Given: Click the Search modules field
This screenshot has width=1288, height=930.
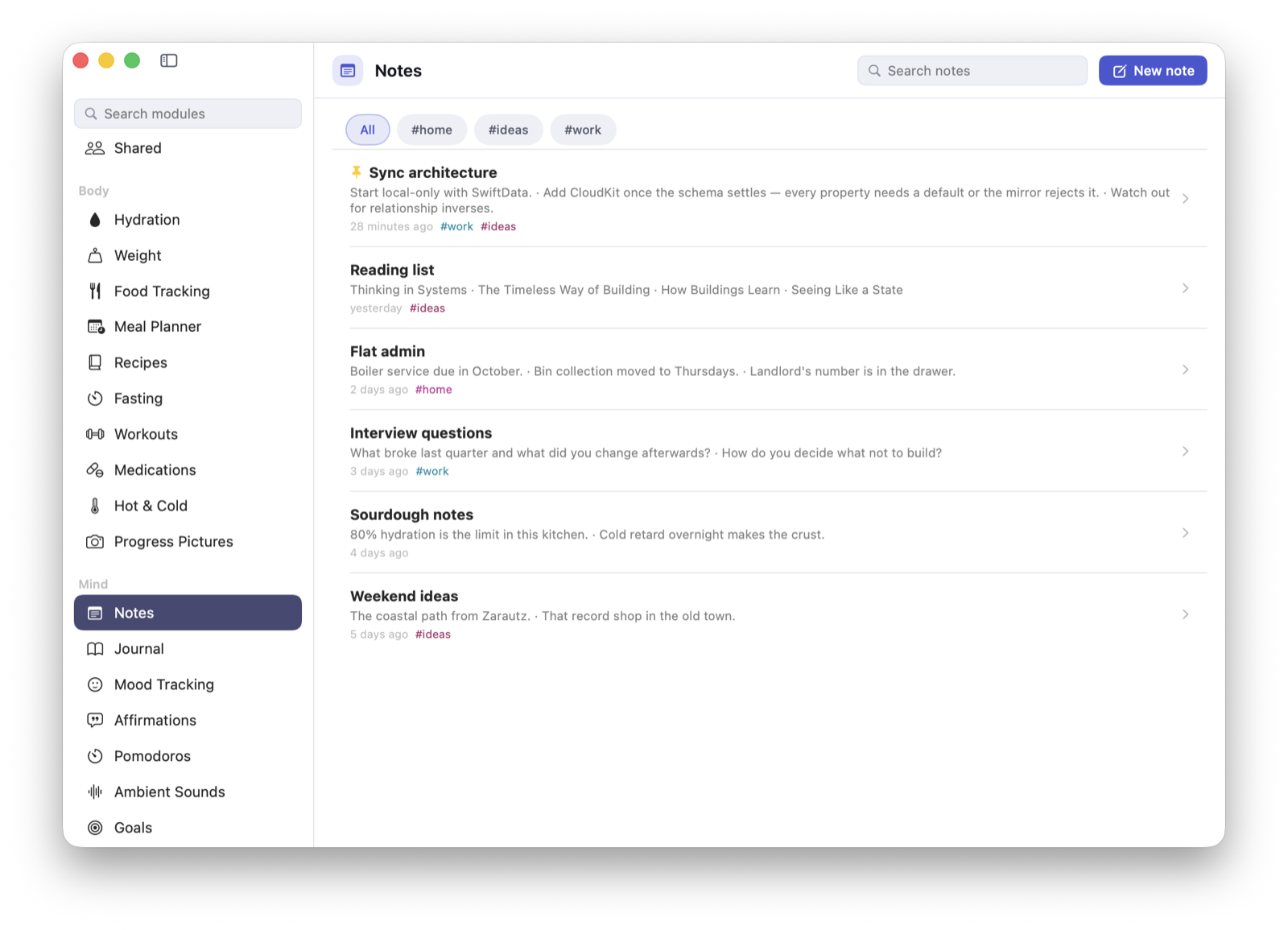Looking at the screenshot, I should pos(188,114).
